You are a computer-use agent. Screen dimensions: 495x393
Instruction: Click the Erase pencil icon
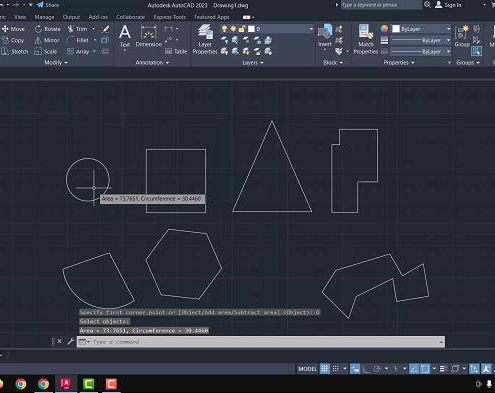(106, 29)
